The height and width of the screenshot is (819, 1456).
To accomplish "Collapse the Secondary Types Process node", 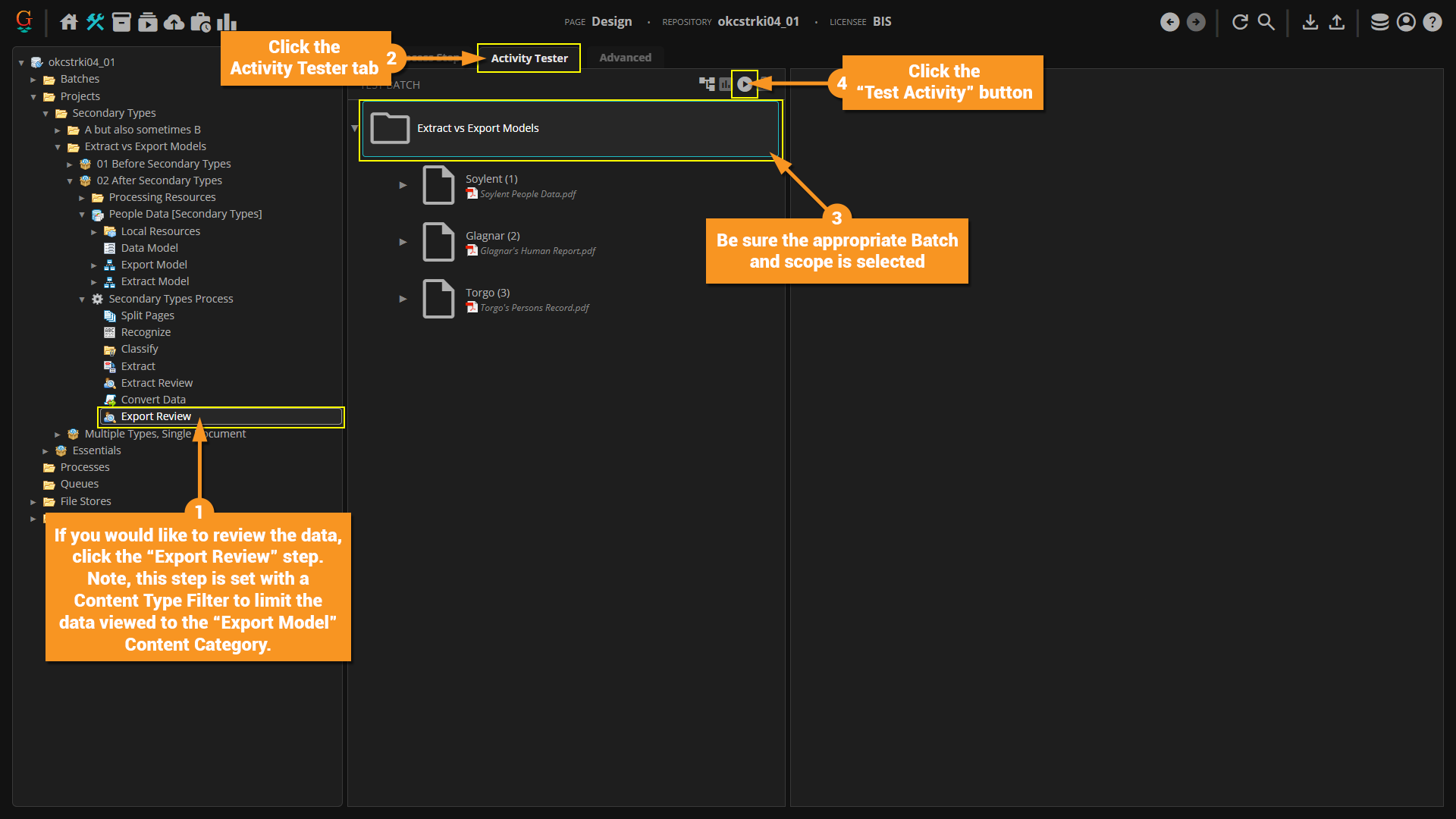I will click(x=82, y=300).
